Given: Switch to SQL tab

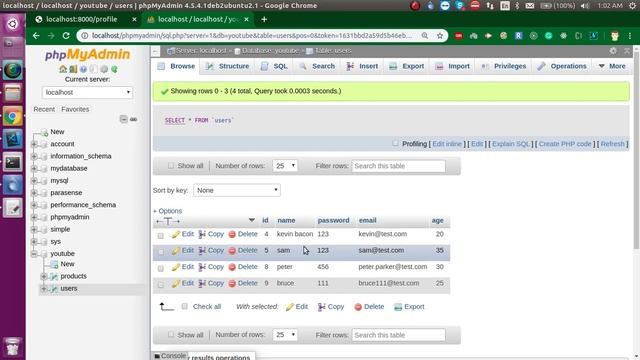Looking at the screenshot, I should click(274, 66).
